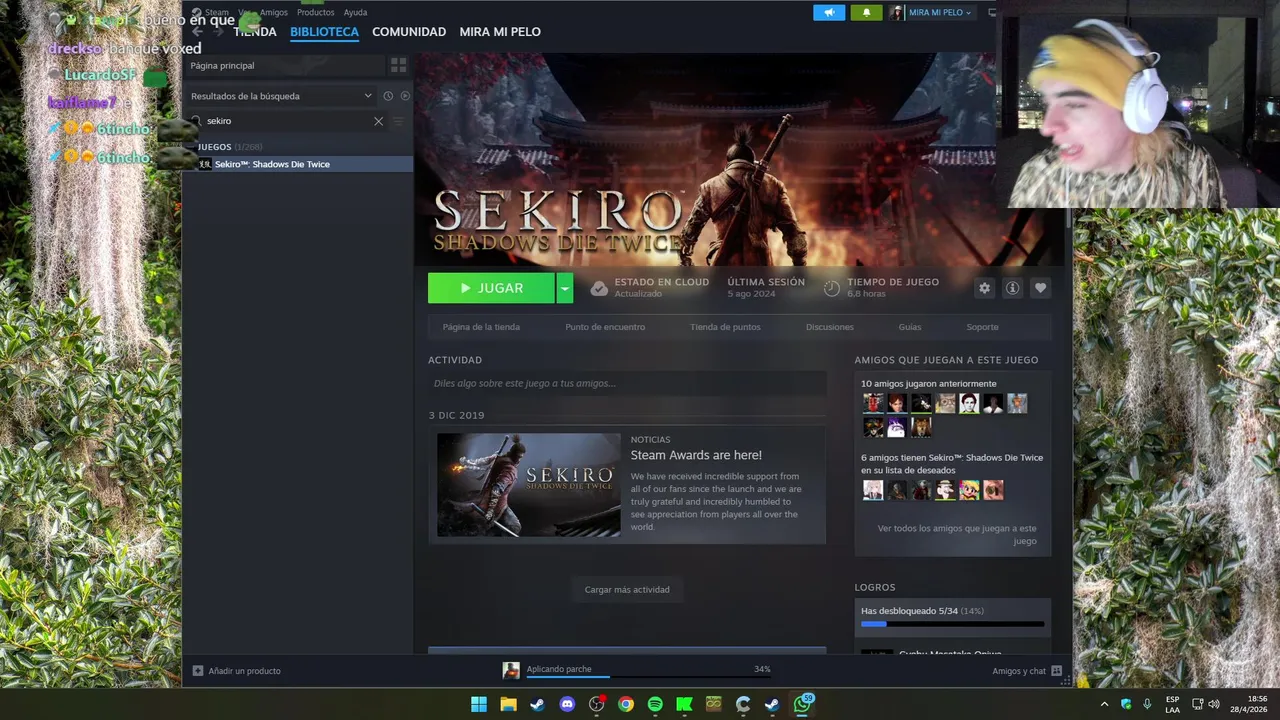1280x720 pixels.
Task: Click the sekiro library search field
Action: pyautogui.click(x=286, y=121)
